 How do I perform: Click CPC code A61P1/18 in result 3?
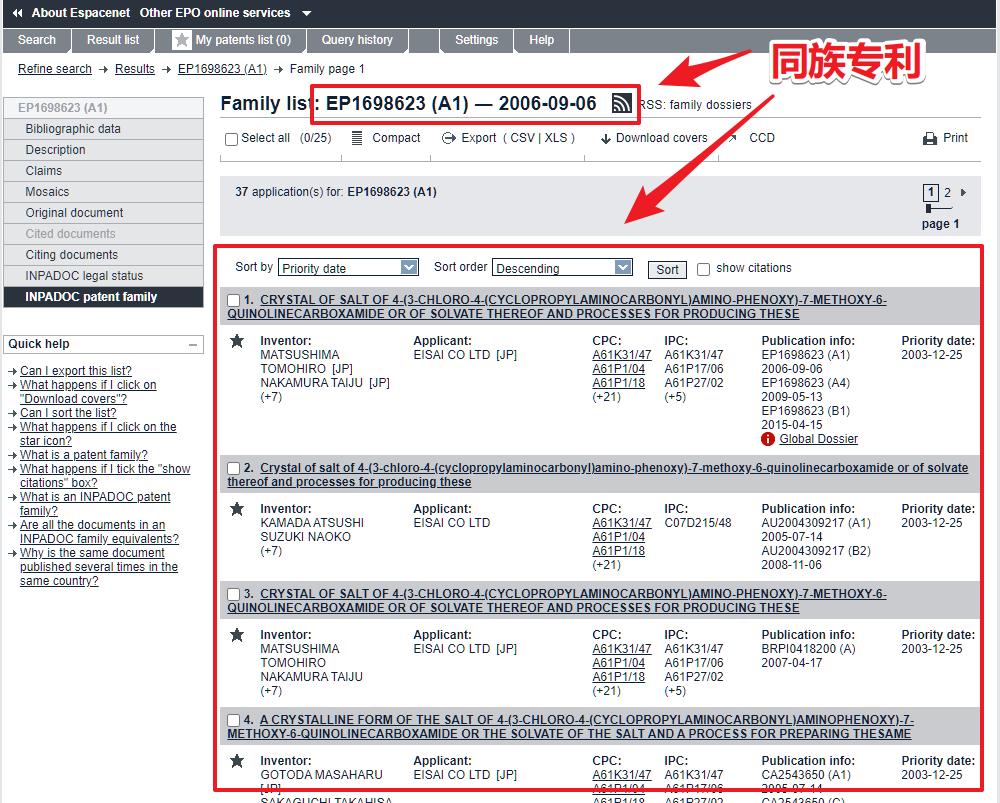[619, 677]
